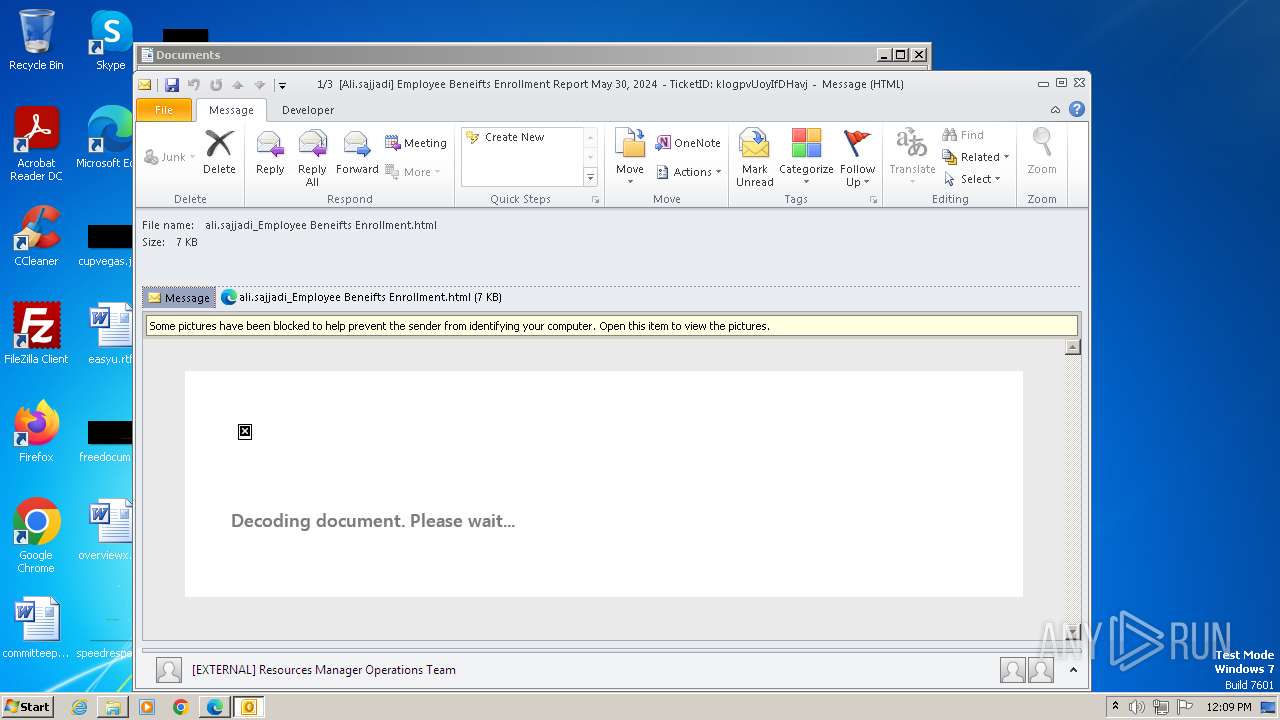This screenshot has width=1280, height=720.
Task: Click the taskbar clock showing 12:09 PM
Action: 1229,707
